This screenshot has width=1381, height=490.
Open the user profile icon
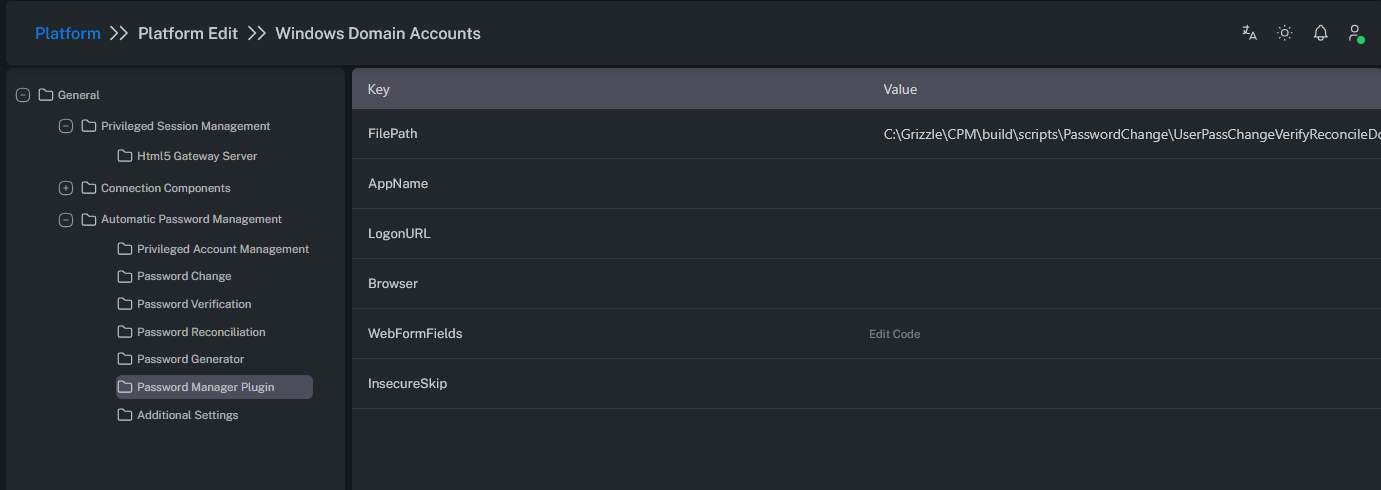coord(1355,33)
